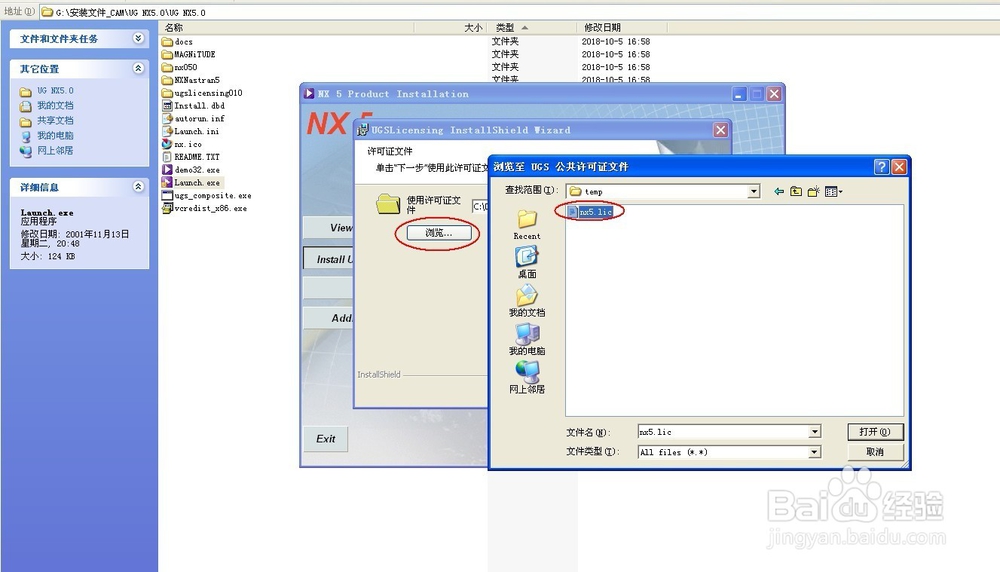Select Launch.exe file in Explorer

pos(191,182)
